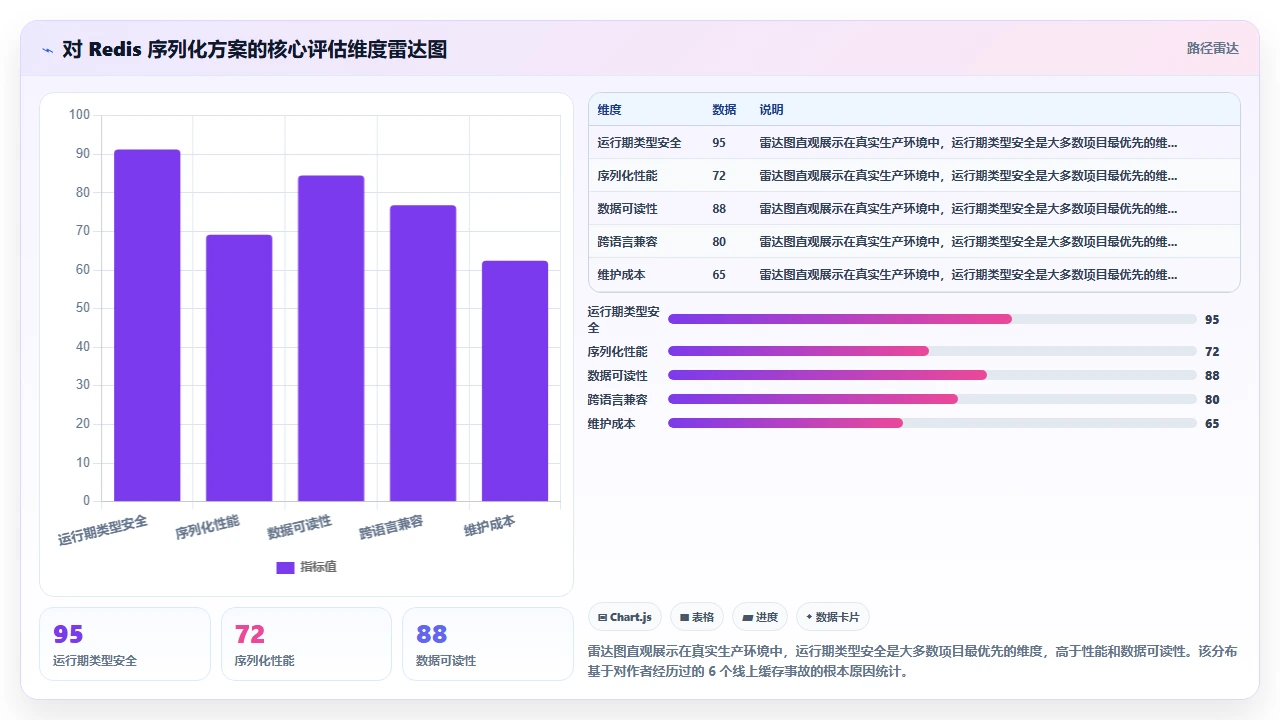Click the 维护成本 progress bar
The image size is (1280, 720).
pos(932,423)
